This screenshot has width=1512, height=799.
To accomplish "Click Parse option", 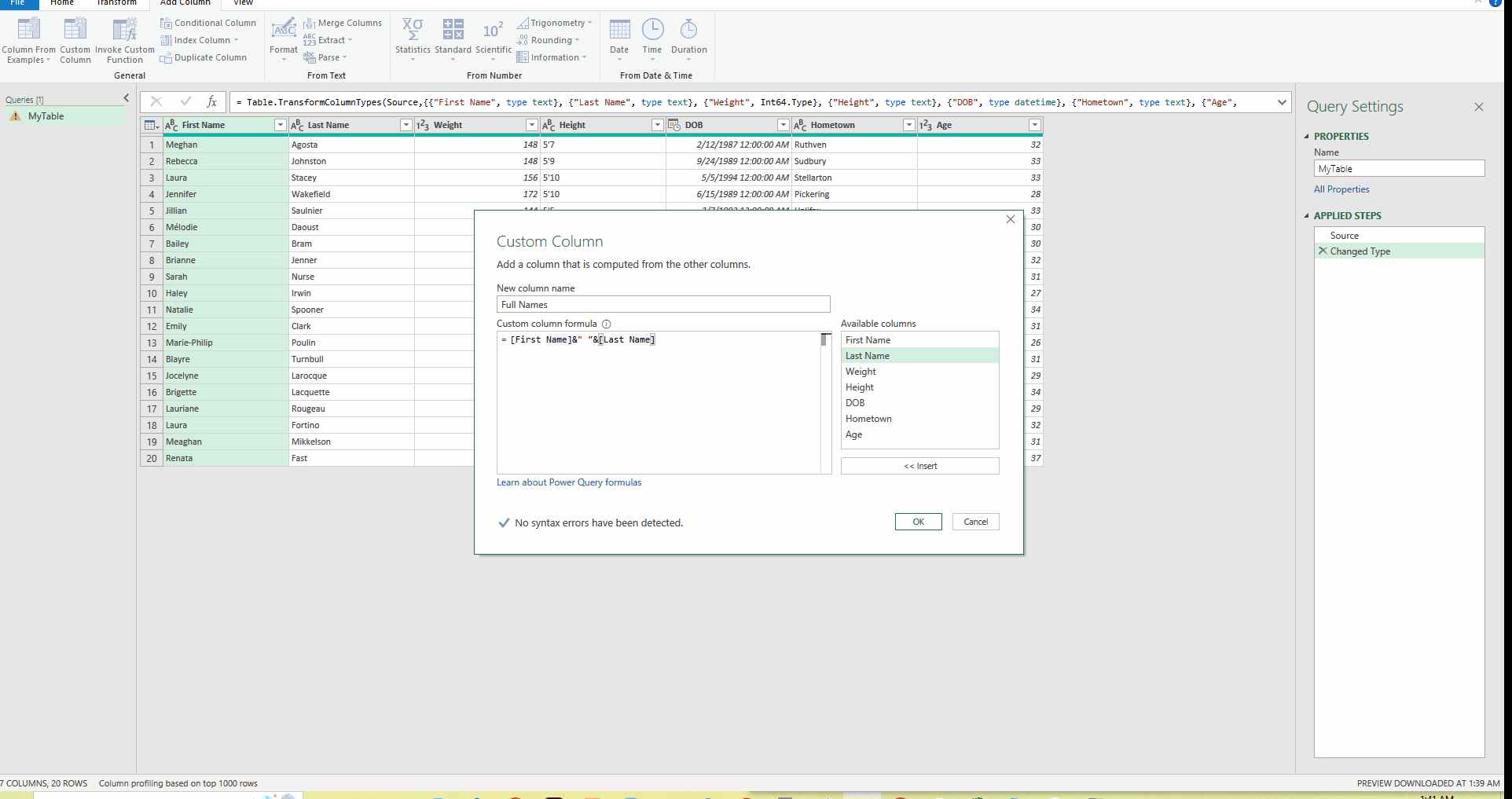I will pyautogui.click(x=325, y=57).
